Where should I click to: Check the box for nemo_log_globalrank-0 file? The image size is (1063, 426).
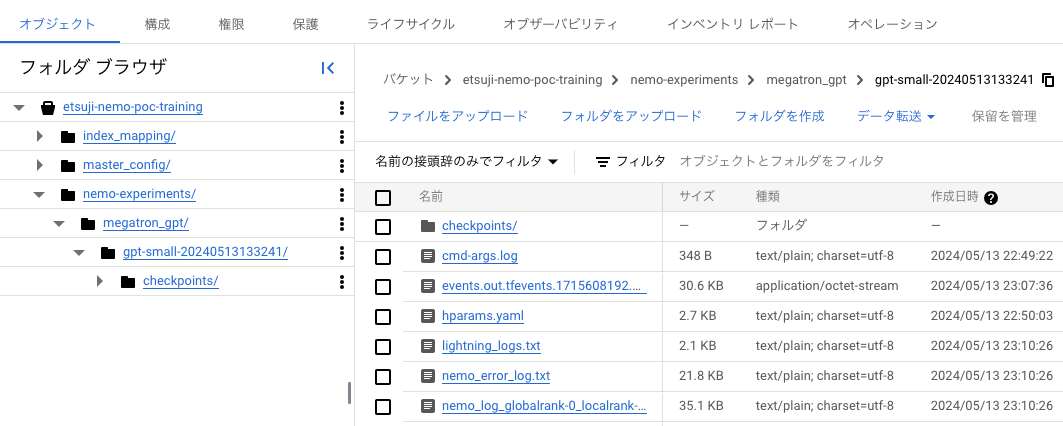[x=383, y=406]
